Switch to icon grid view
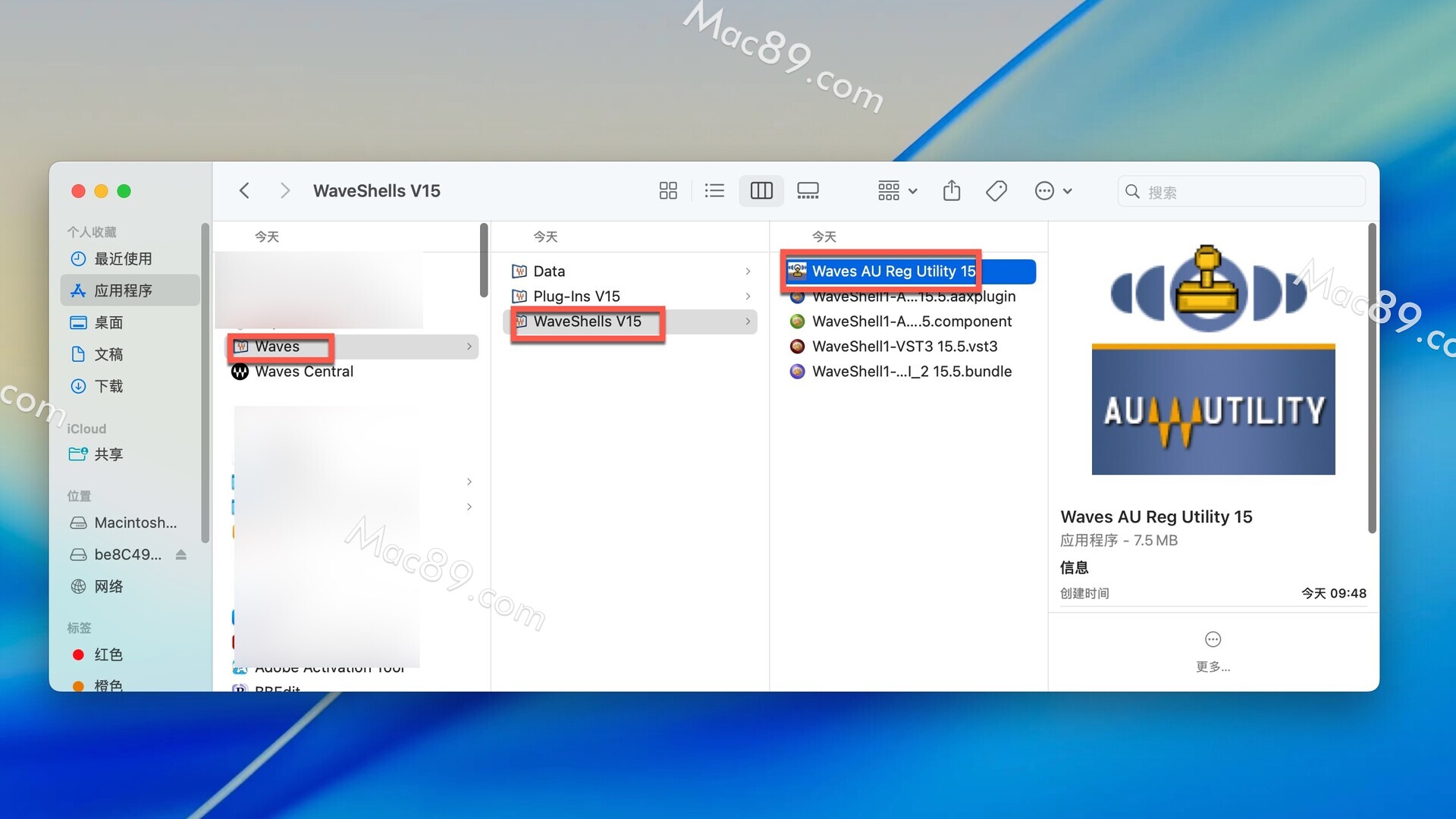This screenshot has height=819, width=1456. [667, 190]
